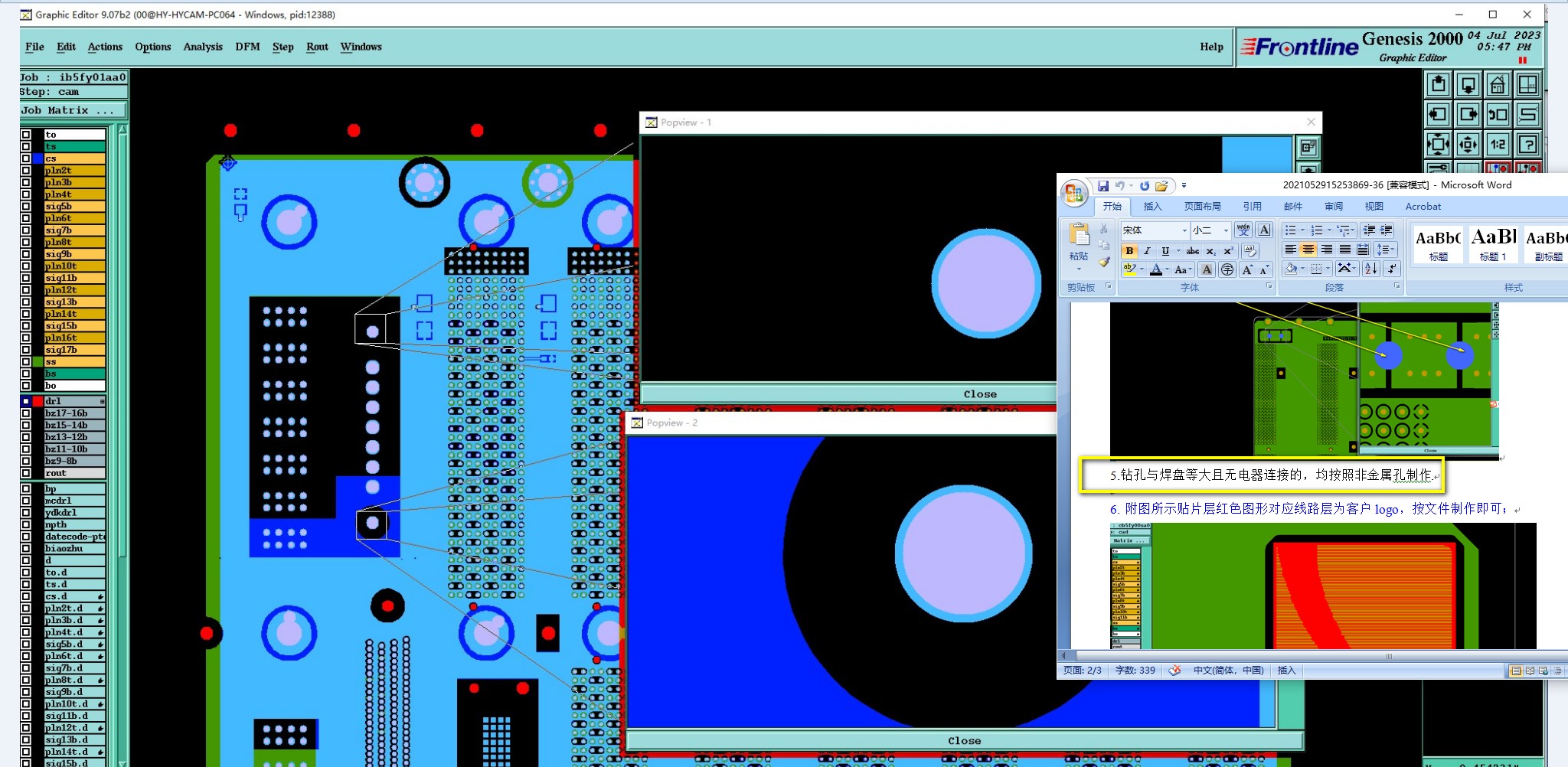The width and height of the screenshot is (1568, 767).
Task: Click the Superscript icon in Word
Action: tap(1228, 251)
